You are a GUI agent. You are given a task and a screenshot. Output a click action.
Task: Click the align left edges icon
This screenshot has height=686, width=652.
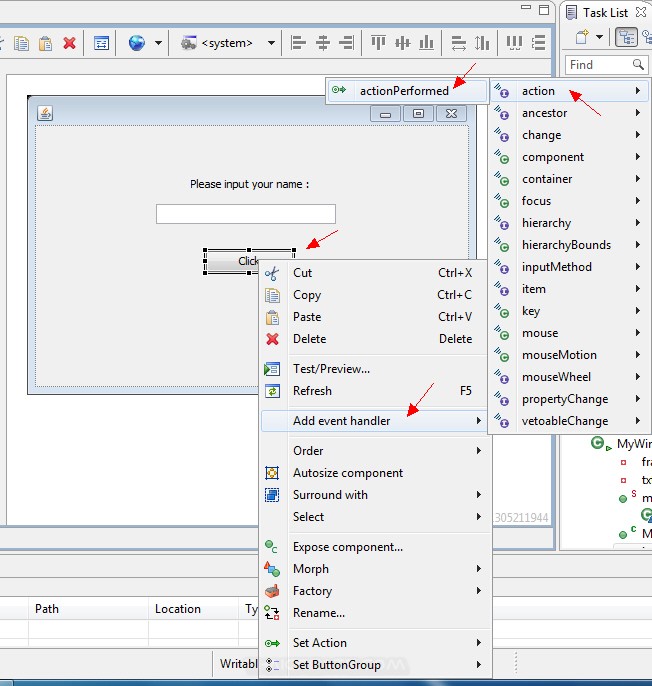coord(298,43)
